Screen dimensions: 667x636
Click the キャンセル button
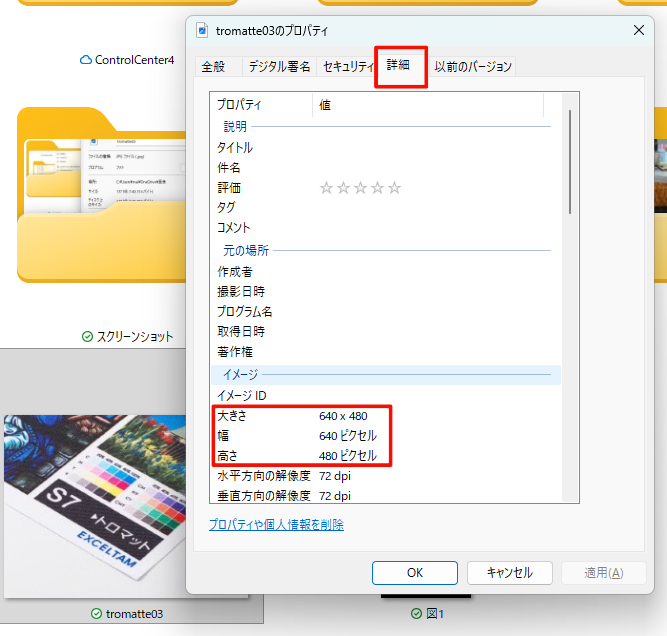coord(509,573)
